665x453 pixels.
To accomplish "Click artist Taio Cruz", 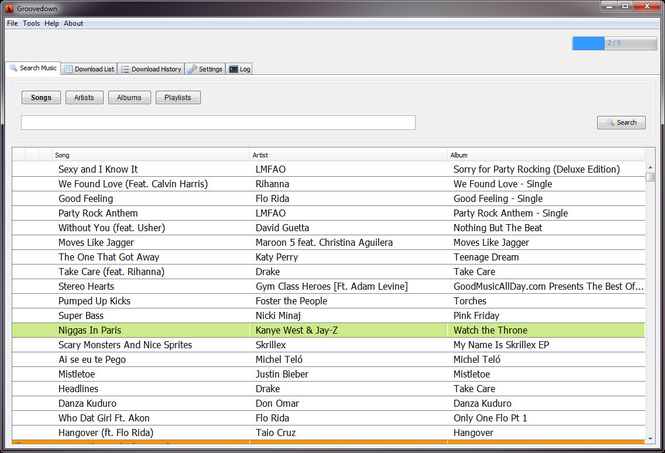I will point(275,433).
